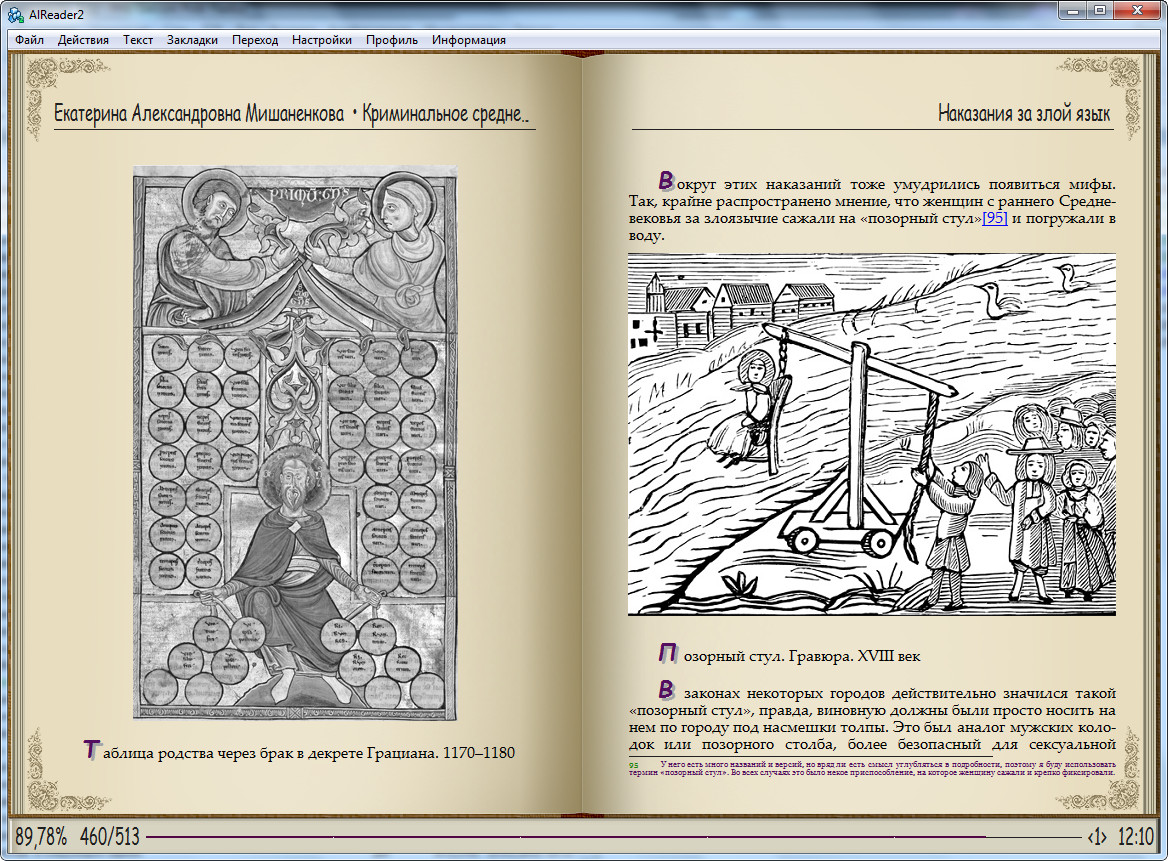Click the profile indicator <1>
The image size is (1168, 861).
(1097, 836)
